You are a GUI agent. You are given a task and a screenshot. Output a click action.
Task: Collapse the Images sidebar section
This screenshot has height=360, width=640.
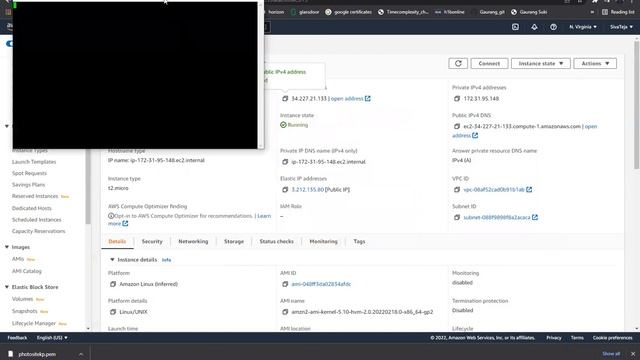(x=7, y=247)
